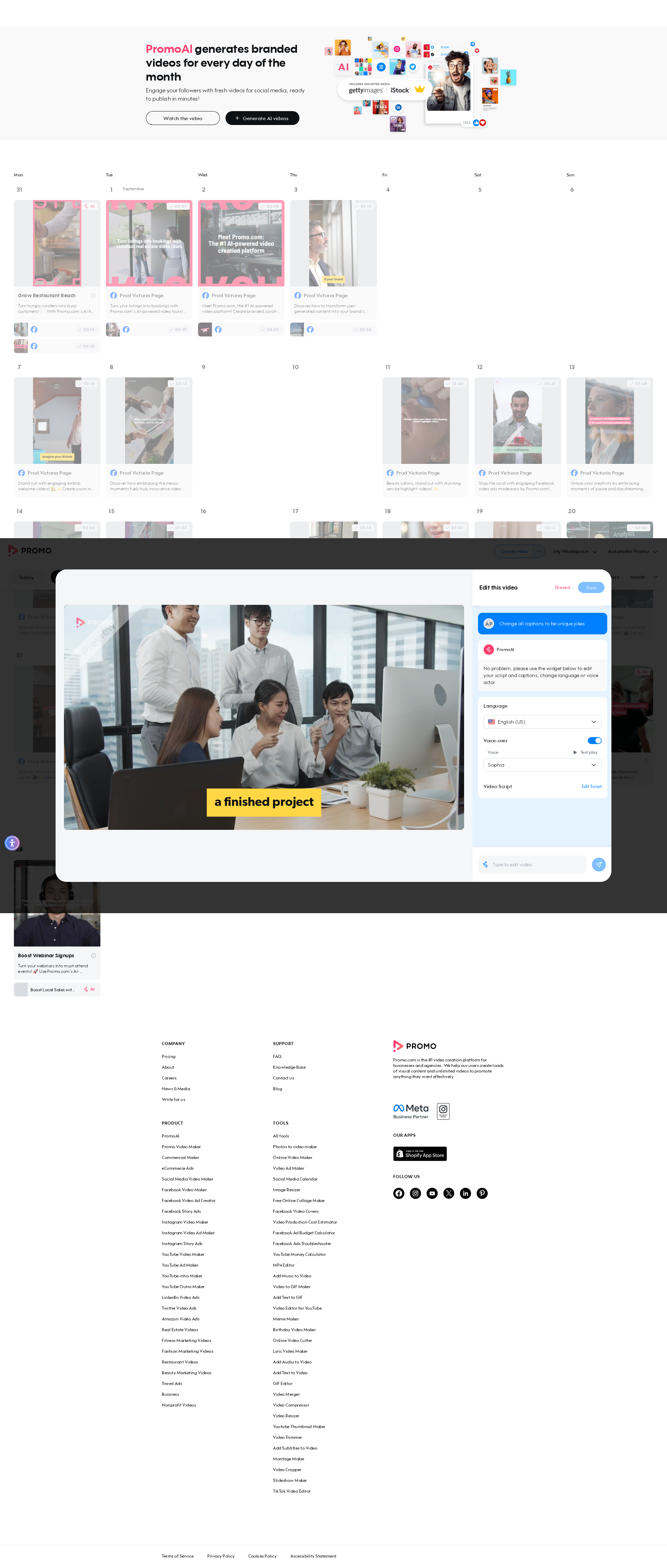Screen dimensions: 667x1568
Task: Open the Pricing footer link
Action: 169,1057
